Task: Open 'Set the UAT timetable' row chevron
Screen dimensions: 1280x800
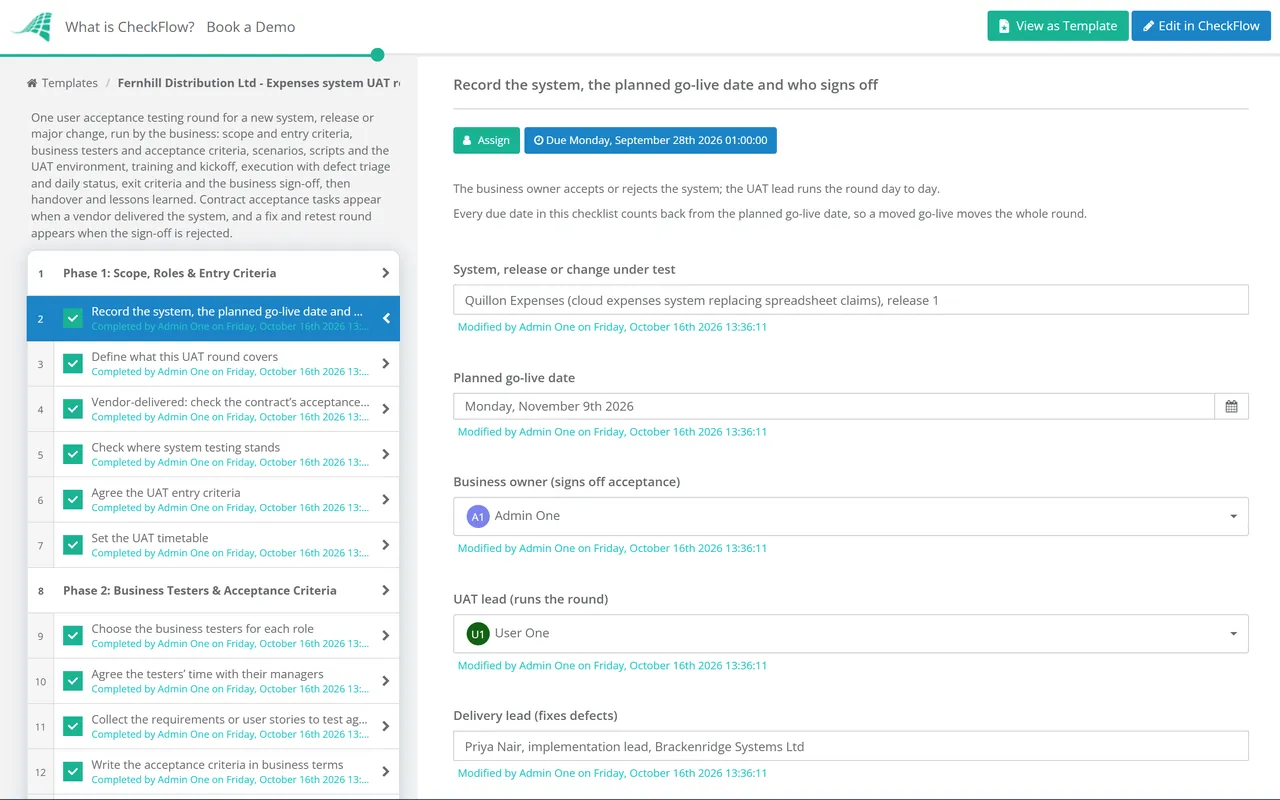Action: [386, 545]
